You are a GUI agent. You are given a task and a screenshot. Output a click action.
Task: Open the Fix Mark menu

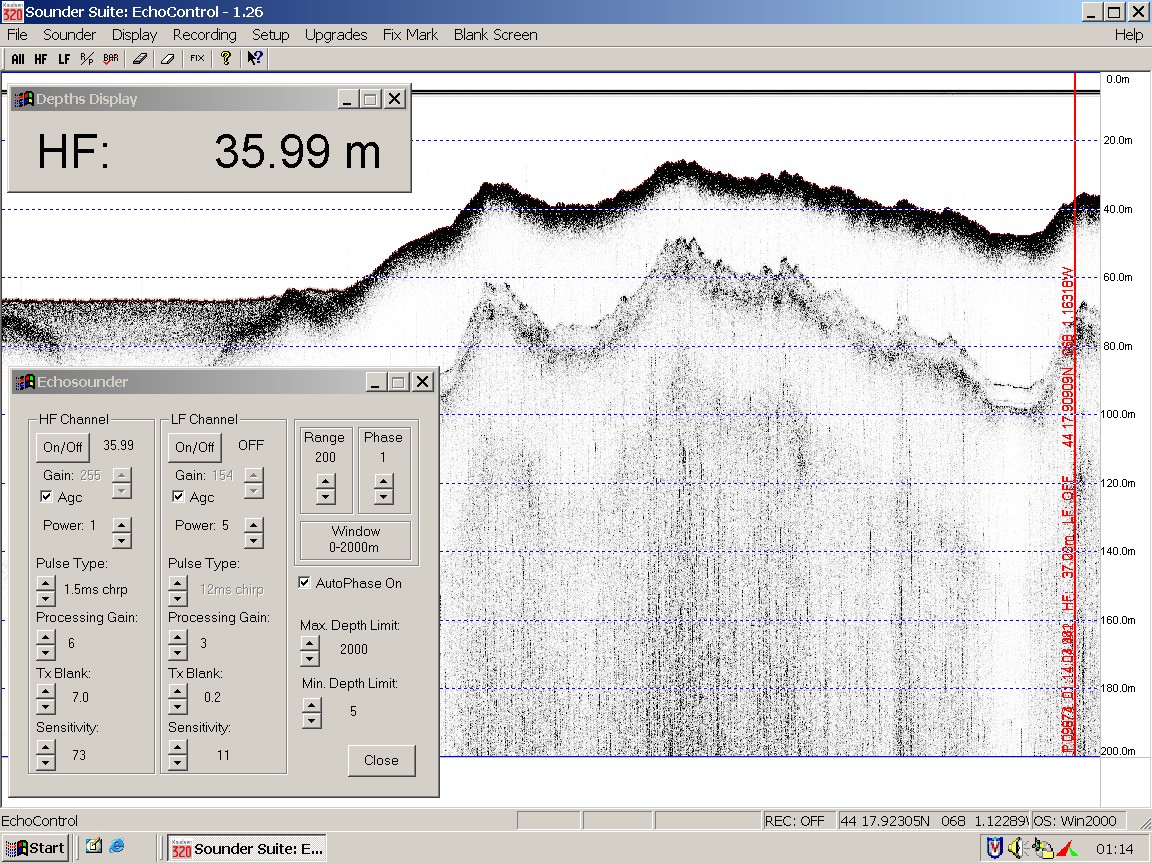[410, 34]
